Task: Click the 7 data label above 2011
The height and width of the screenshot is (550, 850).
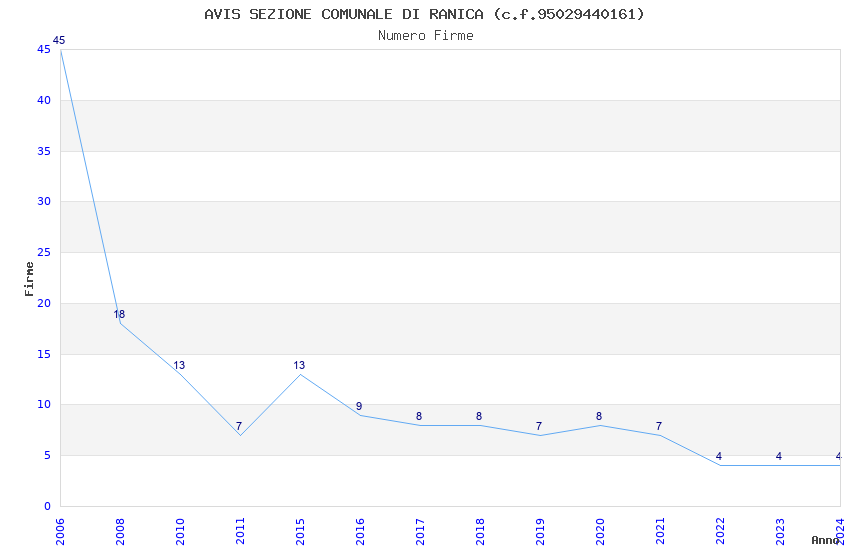Action: point(239,426)
